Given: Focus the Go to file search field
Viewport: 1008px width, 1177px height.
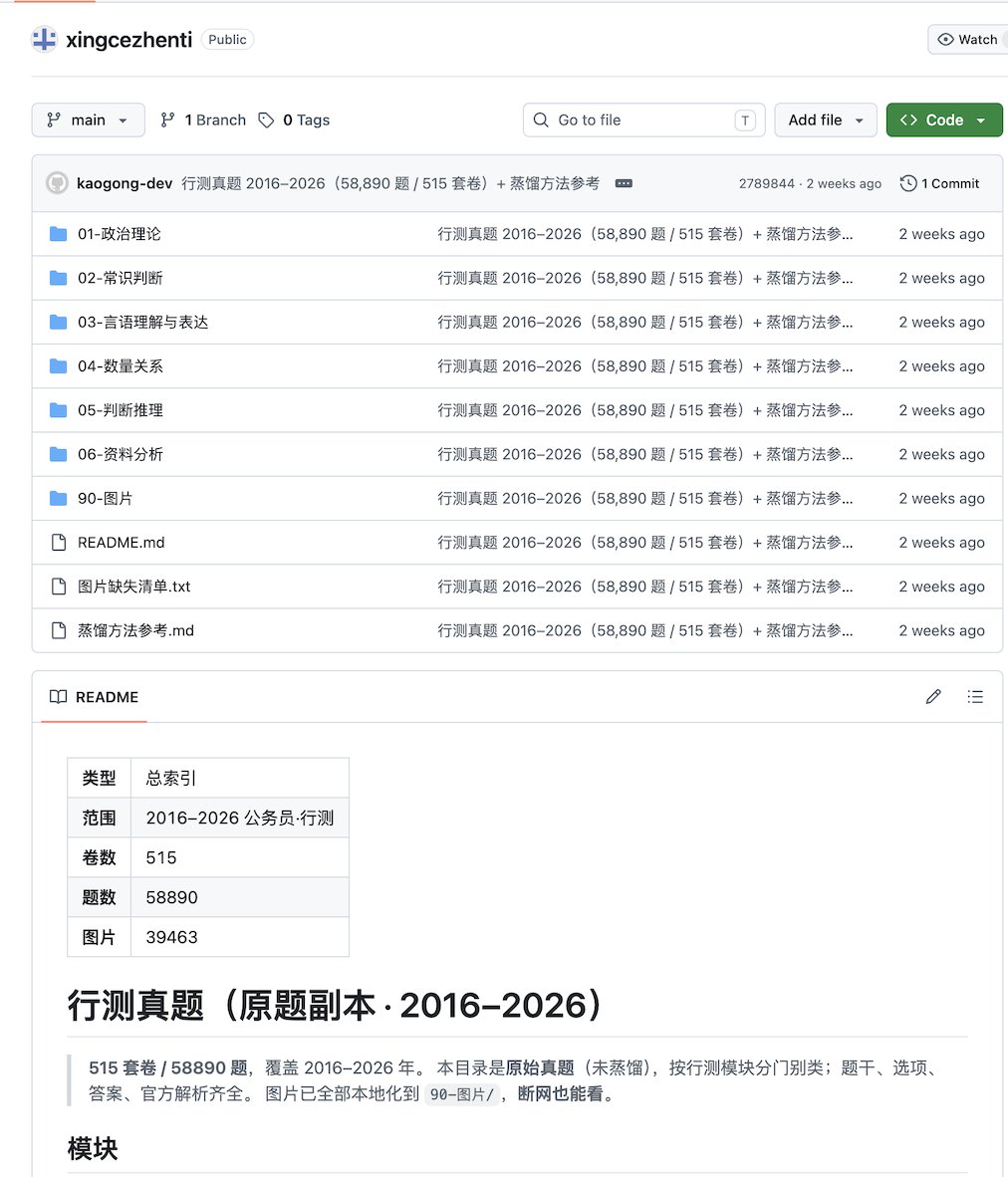Looking at the screenshot, I should click(x=643, y=120).
